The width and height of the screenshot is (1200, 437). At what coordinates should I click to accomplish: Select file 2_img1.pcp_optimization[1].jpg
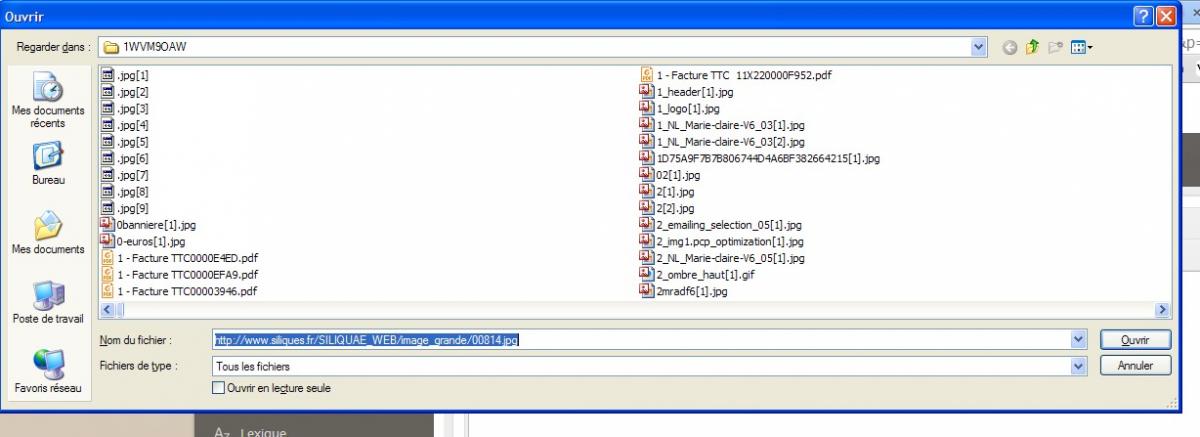tap(730, 241)
